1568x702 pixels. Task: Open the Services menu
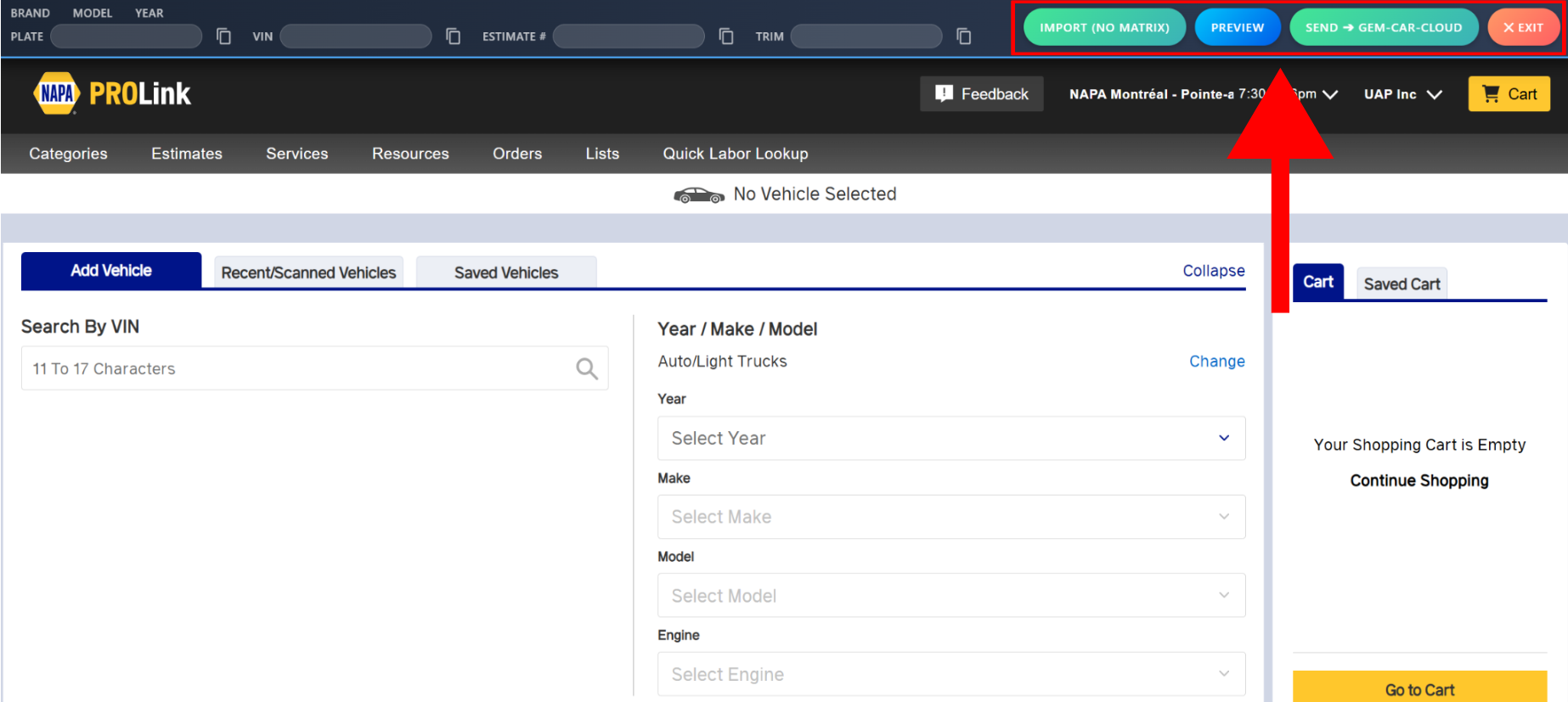pos(297,154)
